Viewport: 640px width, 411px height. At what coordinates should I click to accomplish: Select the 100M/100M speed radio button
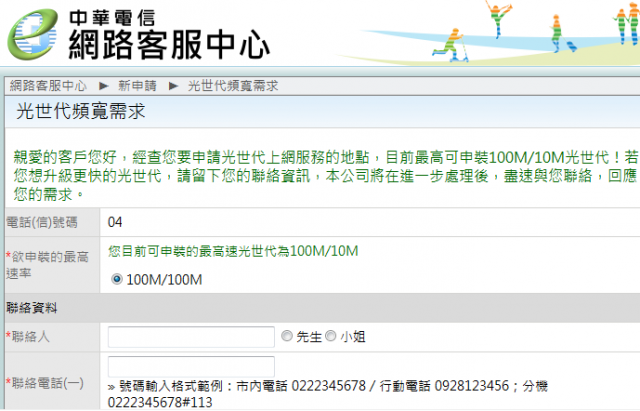click(x=117, y=279)
